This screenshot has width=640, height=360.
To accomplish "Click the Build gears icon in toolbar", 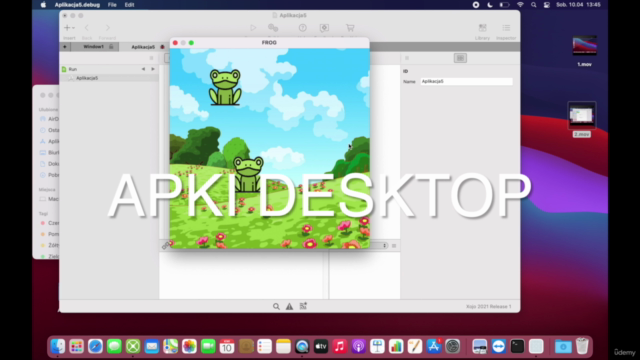I will pyautogui.click(x=273, y=28).
